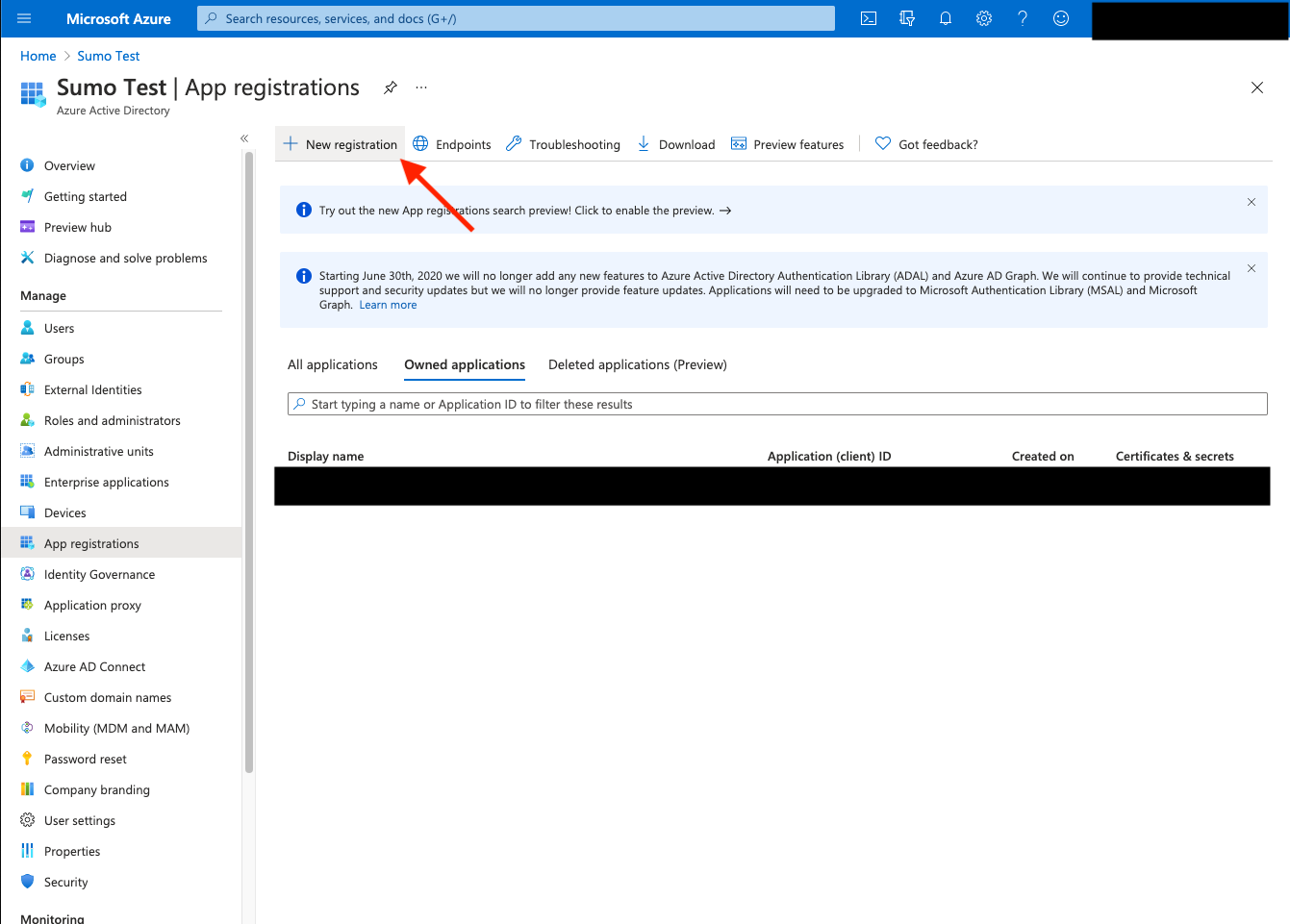Image resolution: width=1290 pixels, height=924 pixels.
Task: Open the more options ellipsis menu
Action: coord(420,87)
